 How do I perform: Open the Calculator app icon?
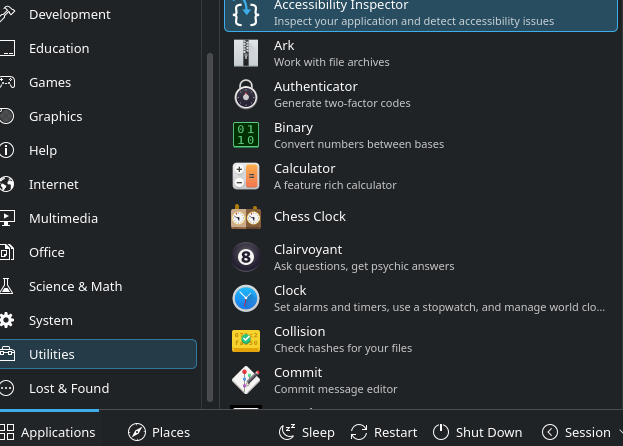[x=246, y=176]
